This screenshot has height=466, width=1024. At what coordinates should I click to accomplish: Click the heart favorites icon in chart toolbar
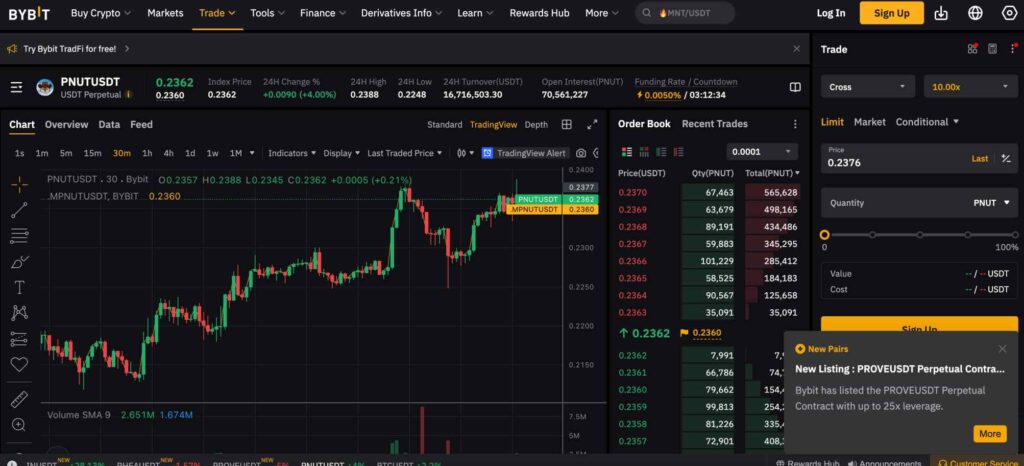coord(20,364)
